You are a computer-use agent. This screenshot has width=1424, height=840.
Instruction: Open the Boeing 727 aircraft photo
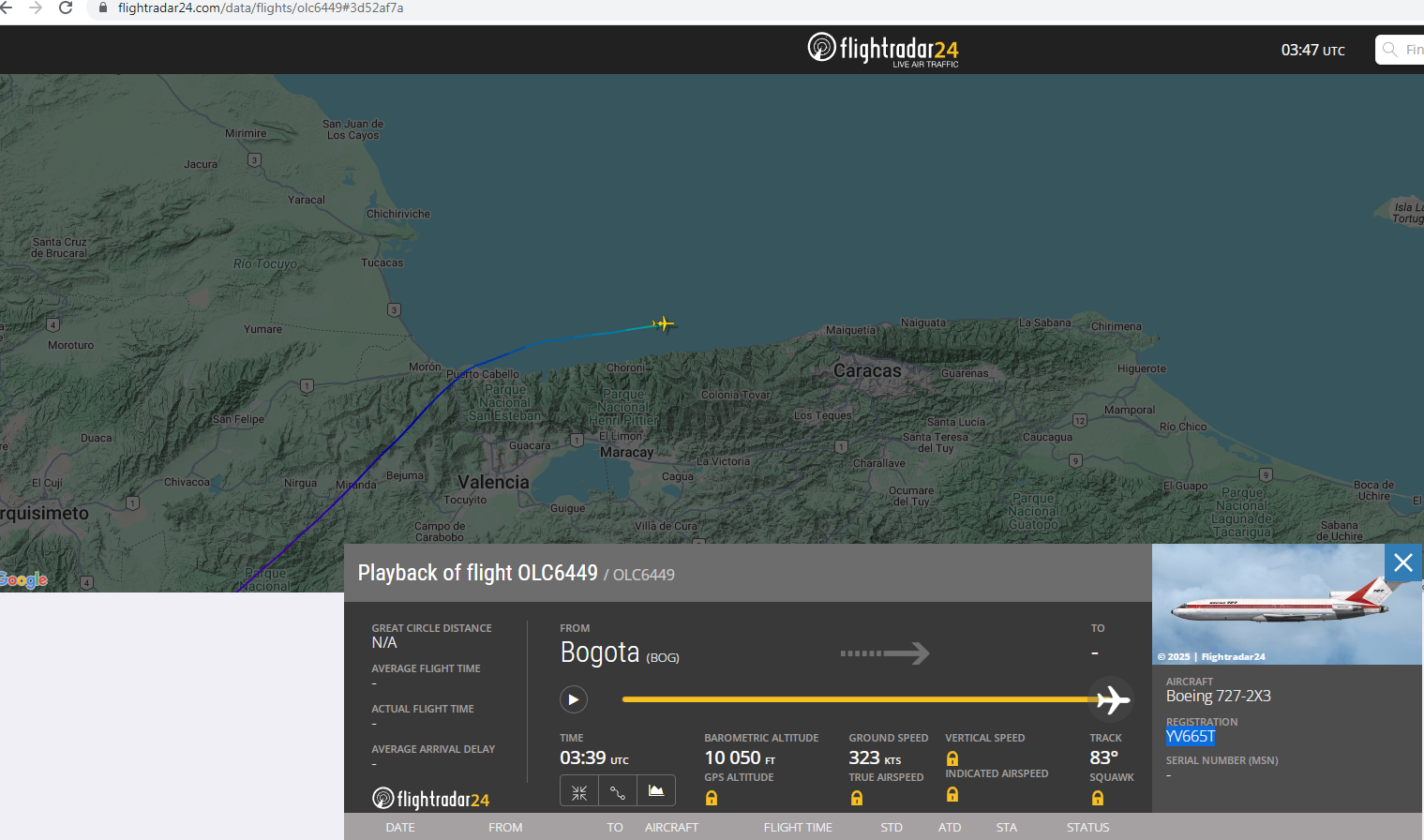(1286, 604)
